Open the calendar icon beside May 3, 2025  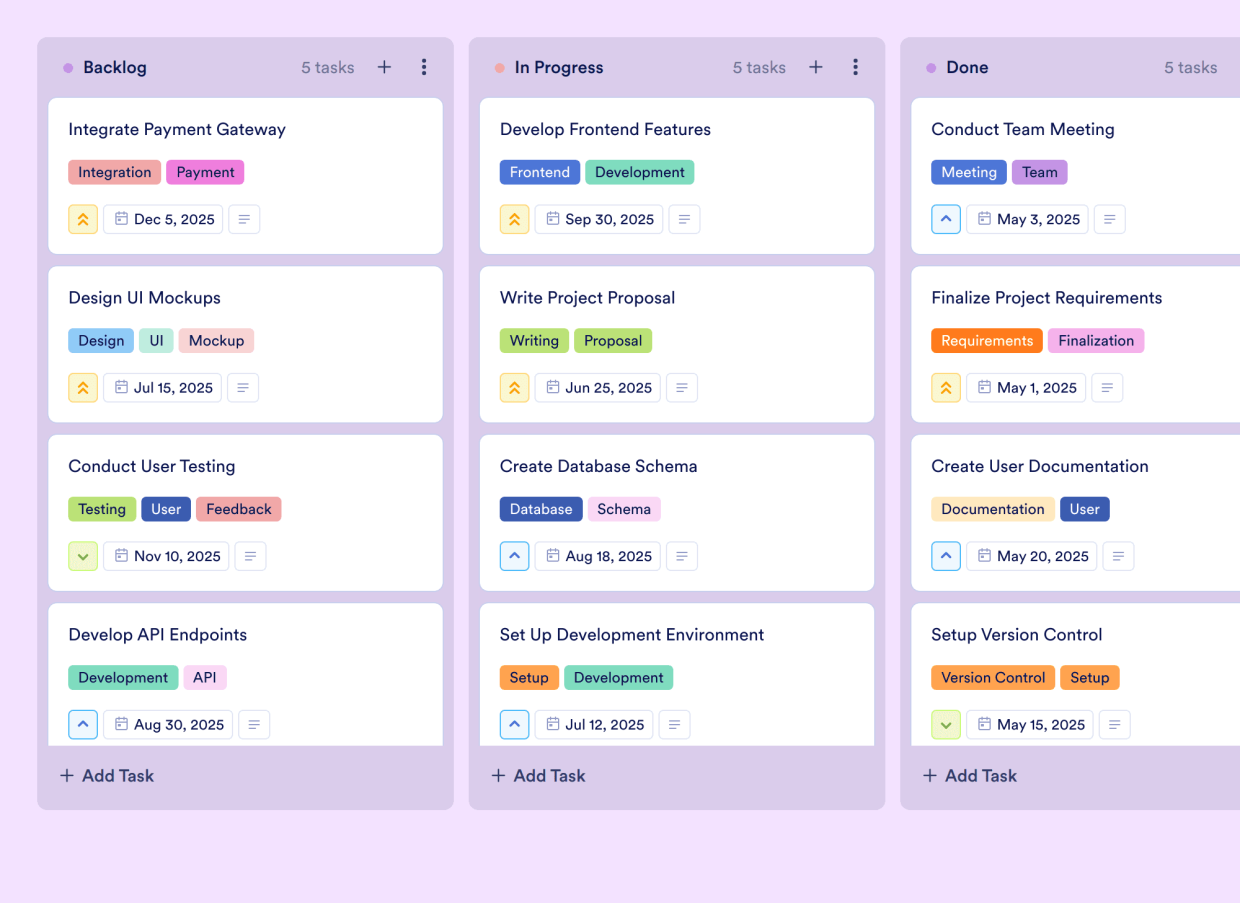(x=984, y=219)
